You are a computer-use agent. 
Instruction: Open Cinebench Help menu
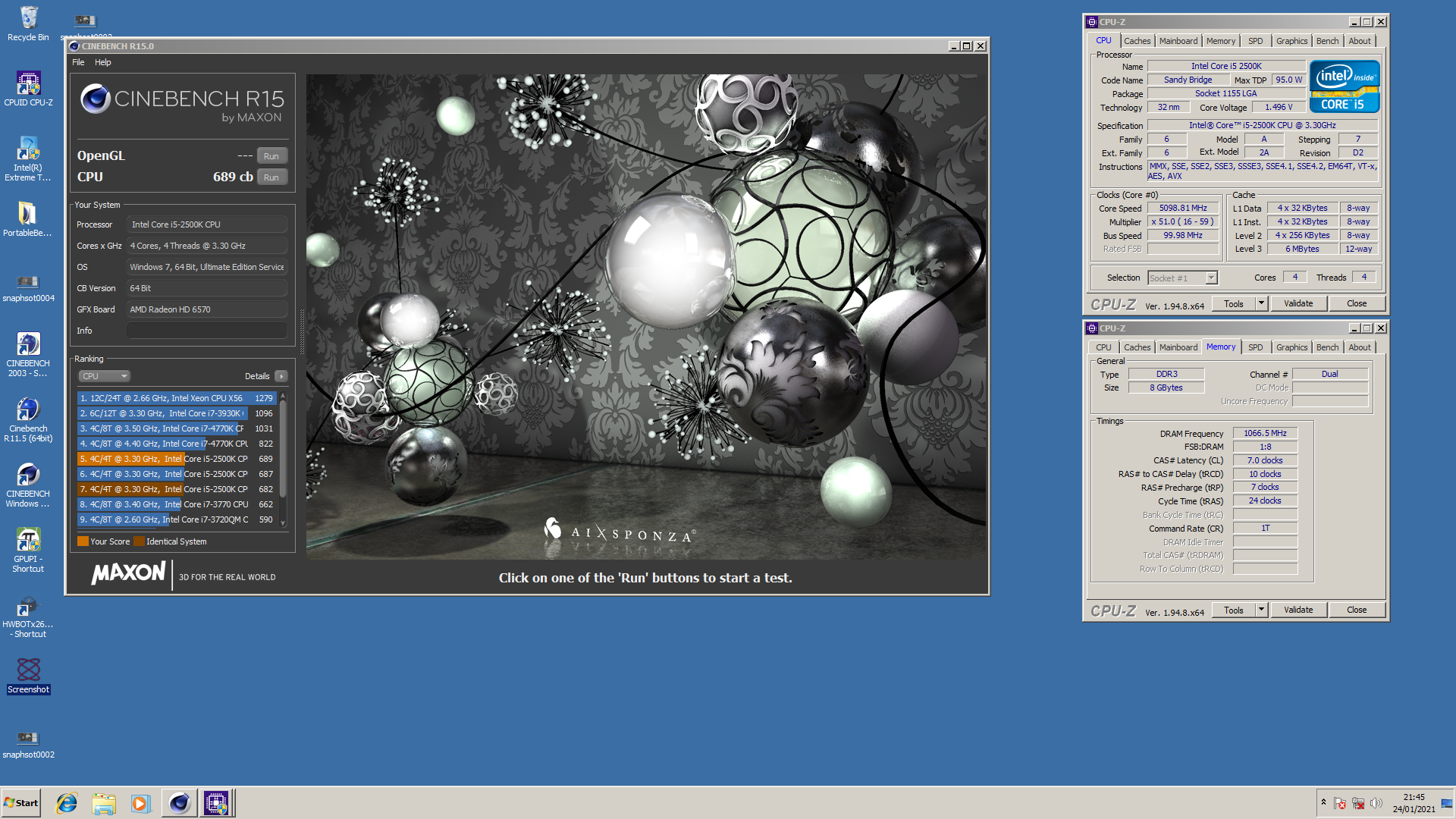coord(103,62)
